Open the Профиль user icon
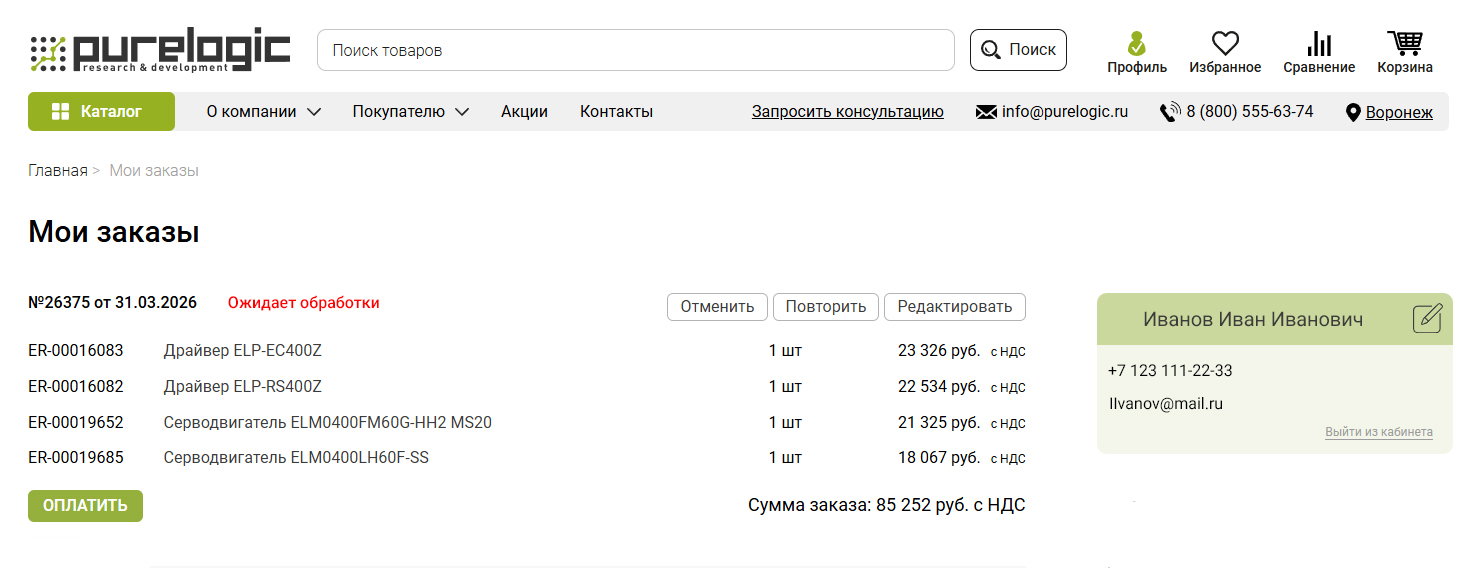1480x568 pixels. (1136, 44)
